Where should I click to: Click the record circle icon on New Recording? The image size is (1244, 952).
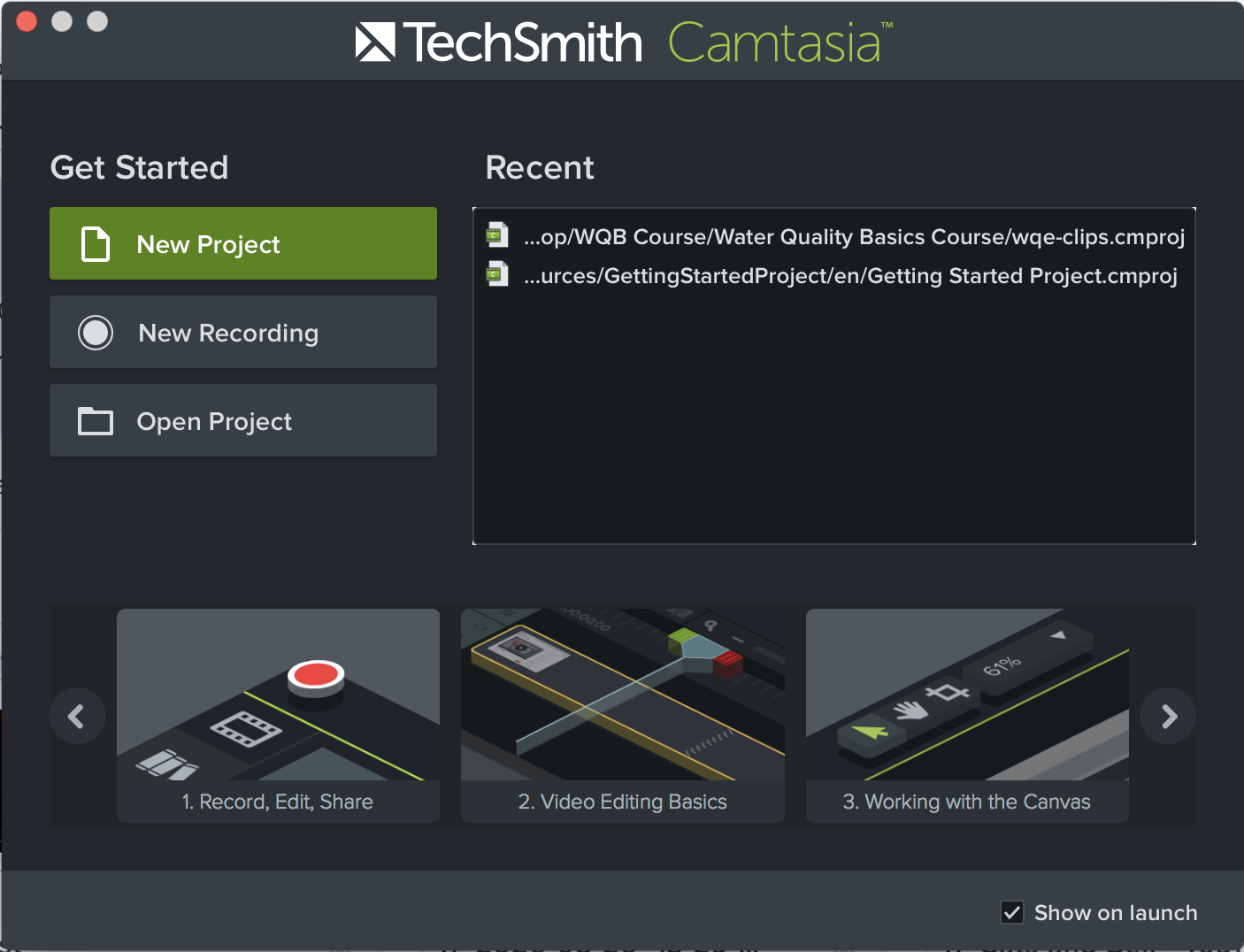96,333
